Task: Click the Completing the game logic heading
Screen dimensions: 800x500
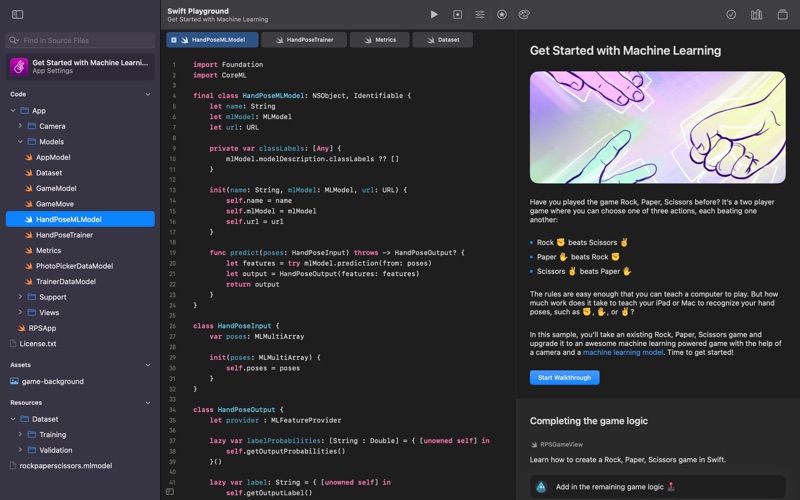Action: pyautogui.click(x=589, y=421)
